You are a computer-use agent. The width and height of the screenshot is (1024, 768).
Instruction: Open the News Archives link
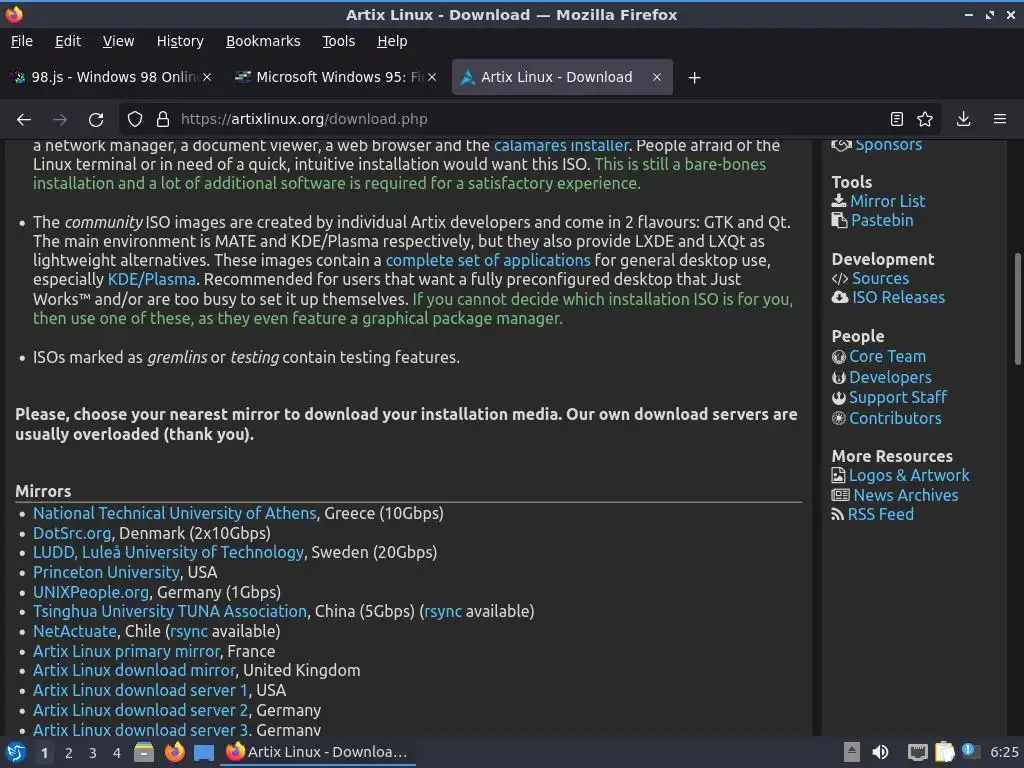click(x=906, y=495)
